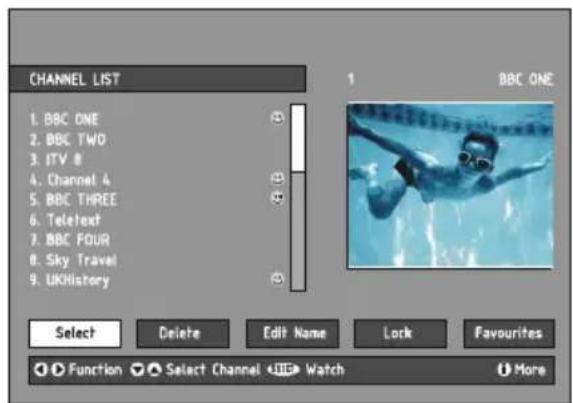Select channel 6. Teletext
This screenshot has width=573, height=403.
[65, 220]
